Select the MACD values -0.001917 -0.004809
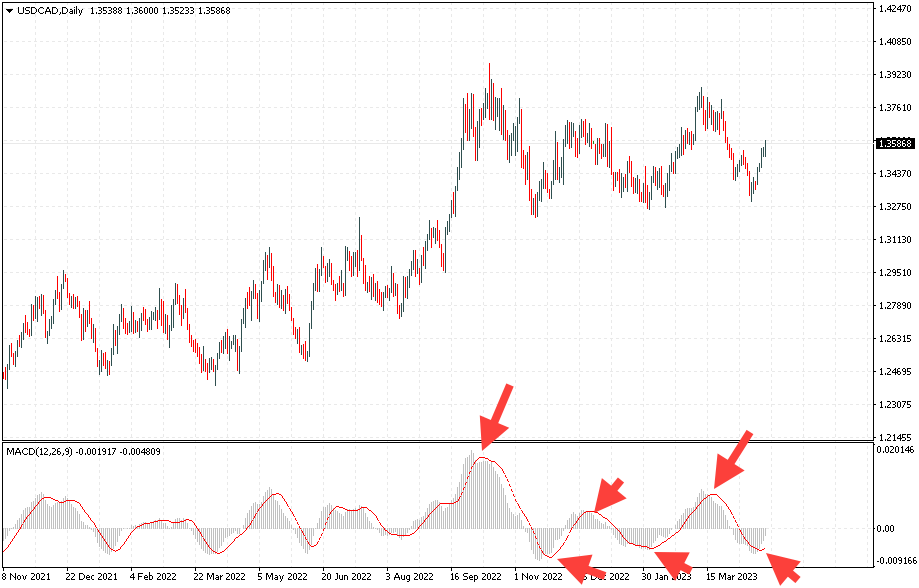 pyautogui.click(x=118, y=452)
